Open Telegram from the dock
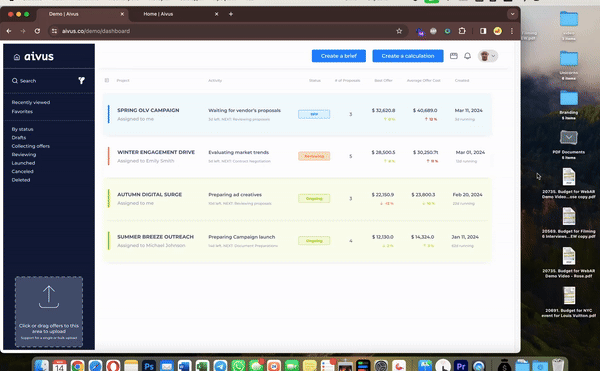This screenshot has height=371, width=600. [220, 366]
